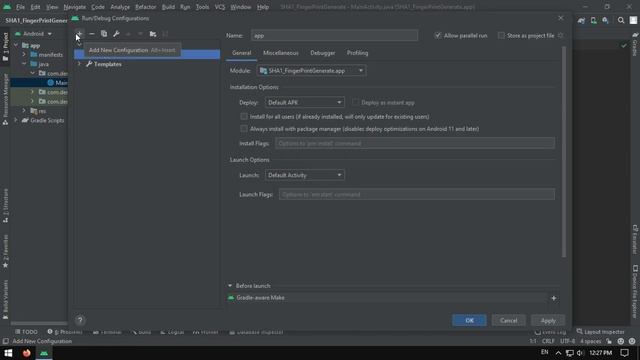Expand the manifests folder
640x360 pixels.
pyautogui.click(x=24, y=54)
